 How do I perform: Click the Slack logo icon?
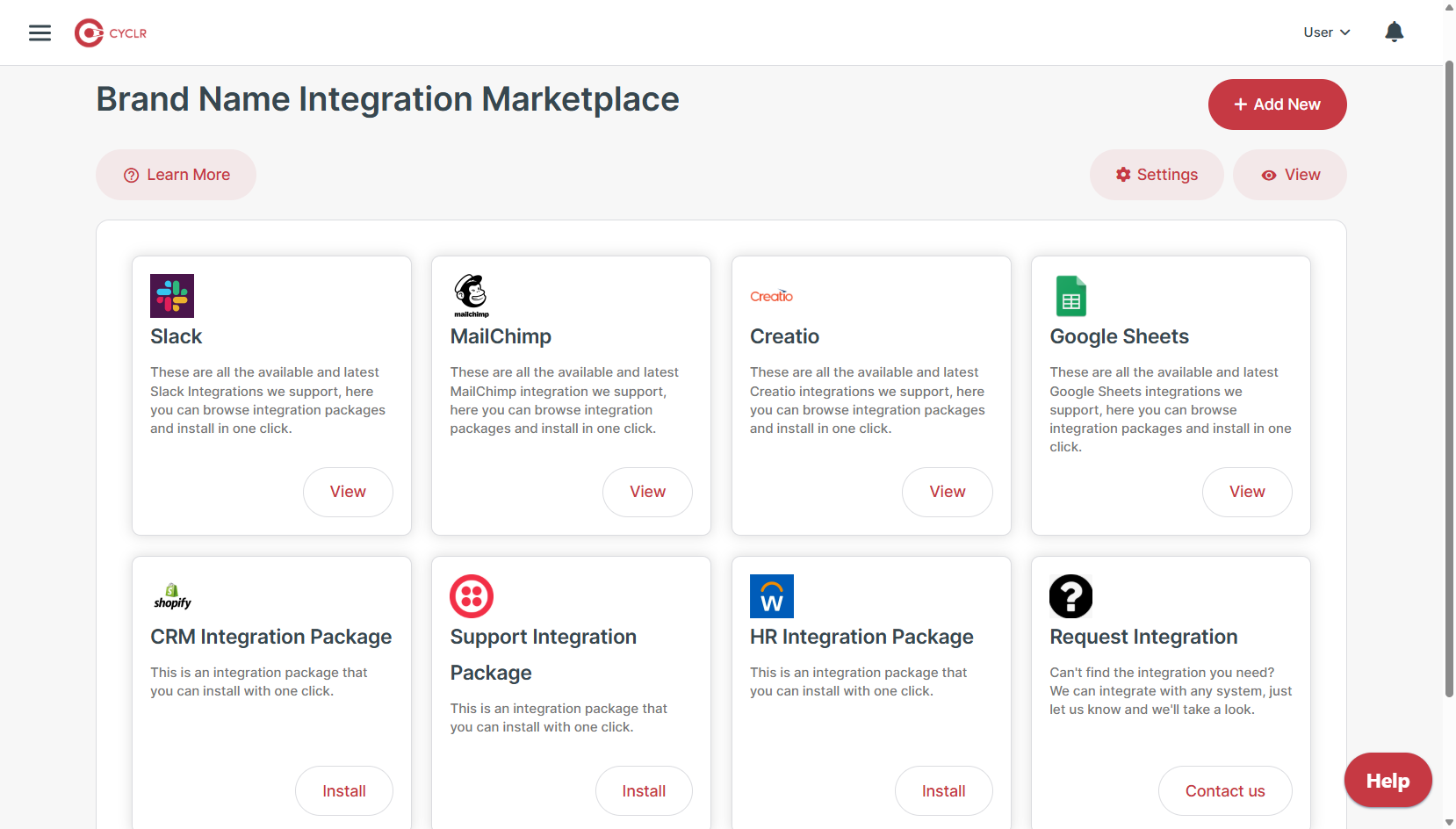point(172,296)
